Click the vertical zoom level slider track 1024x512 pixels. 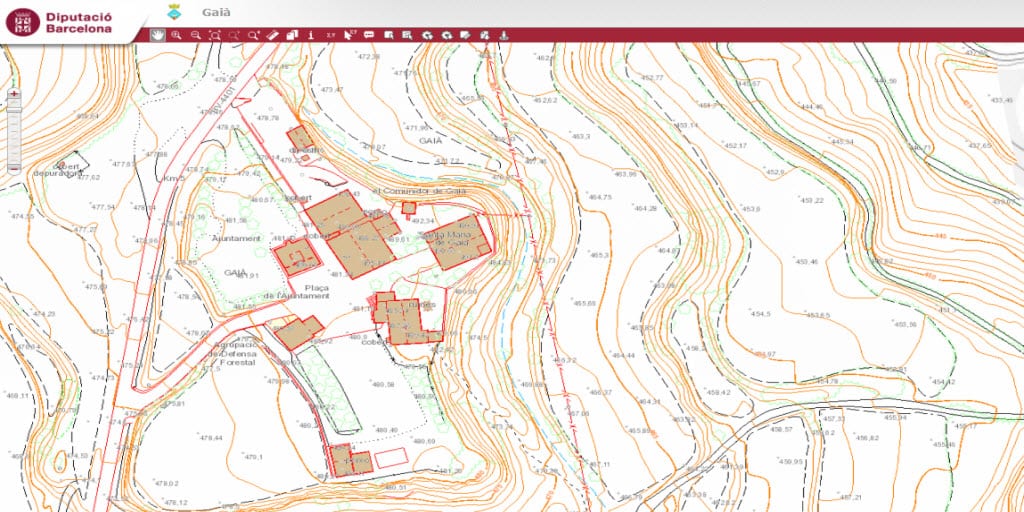[x=14, y=131]
